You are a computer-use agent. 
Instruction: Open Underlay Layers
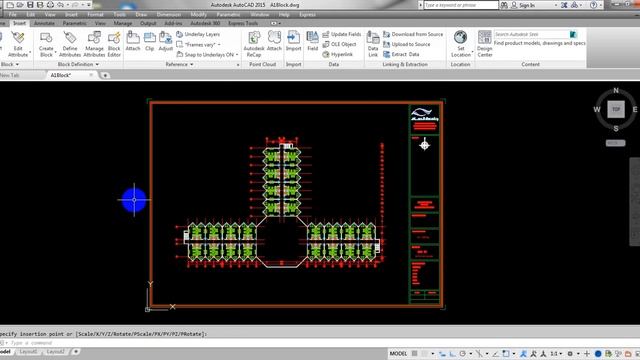coord(198,34)
